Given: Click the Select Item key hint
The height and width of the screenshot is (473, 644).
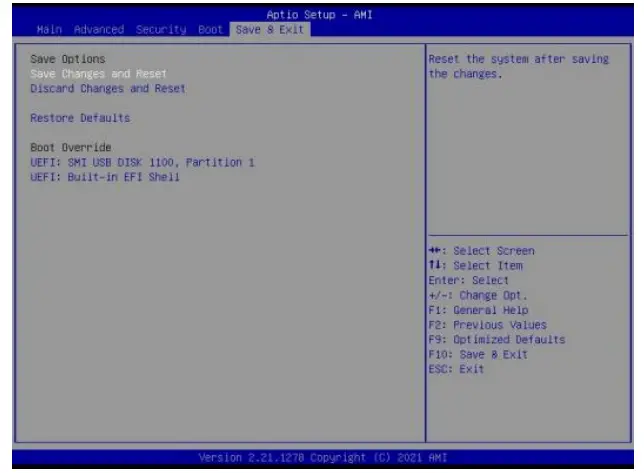Looking at the screenshot, I should (476, 266).
